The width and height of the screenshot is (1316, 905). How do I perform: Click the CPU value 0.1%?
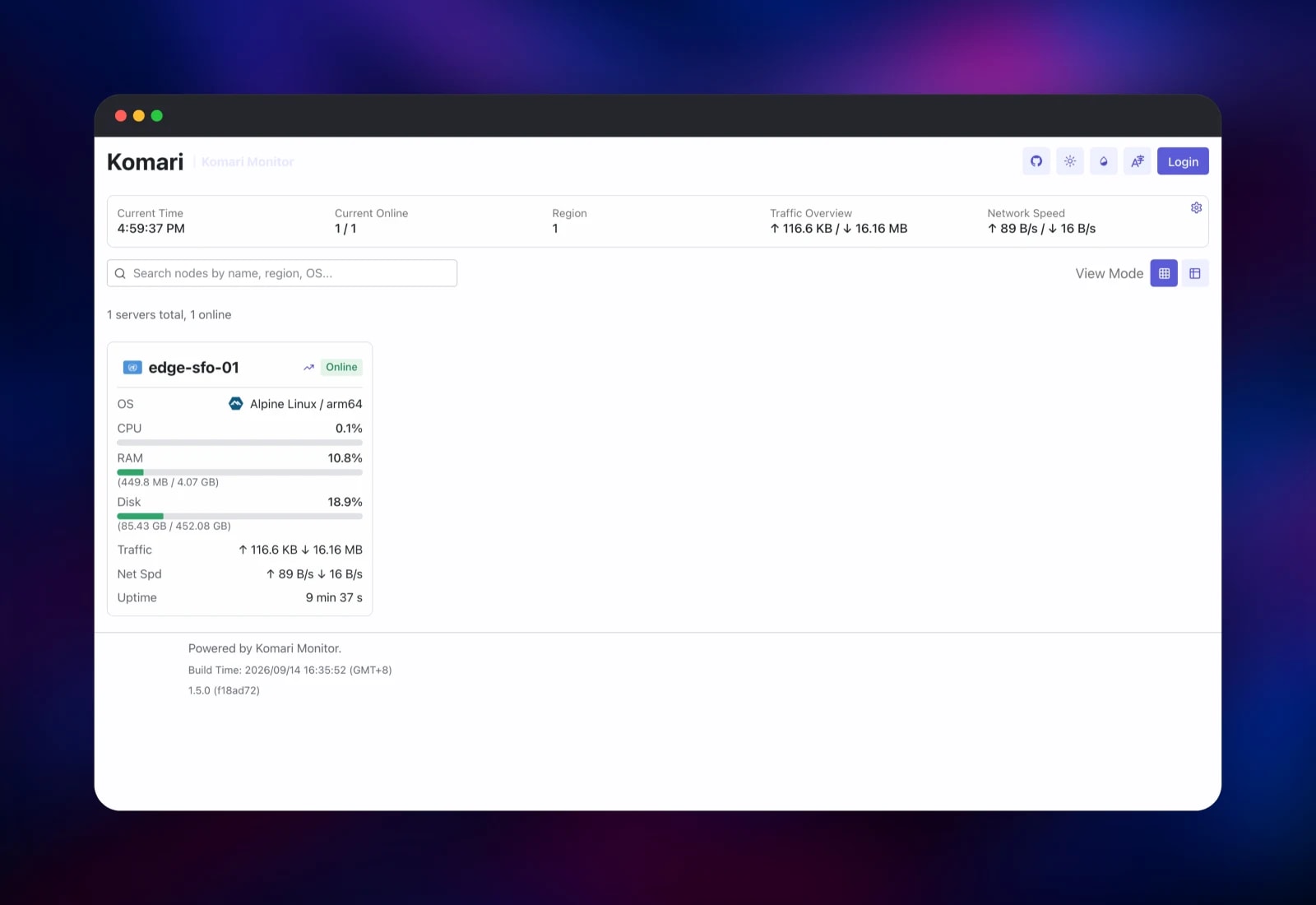pos(349,428)
